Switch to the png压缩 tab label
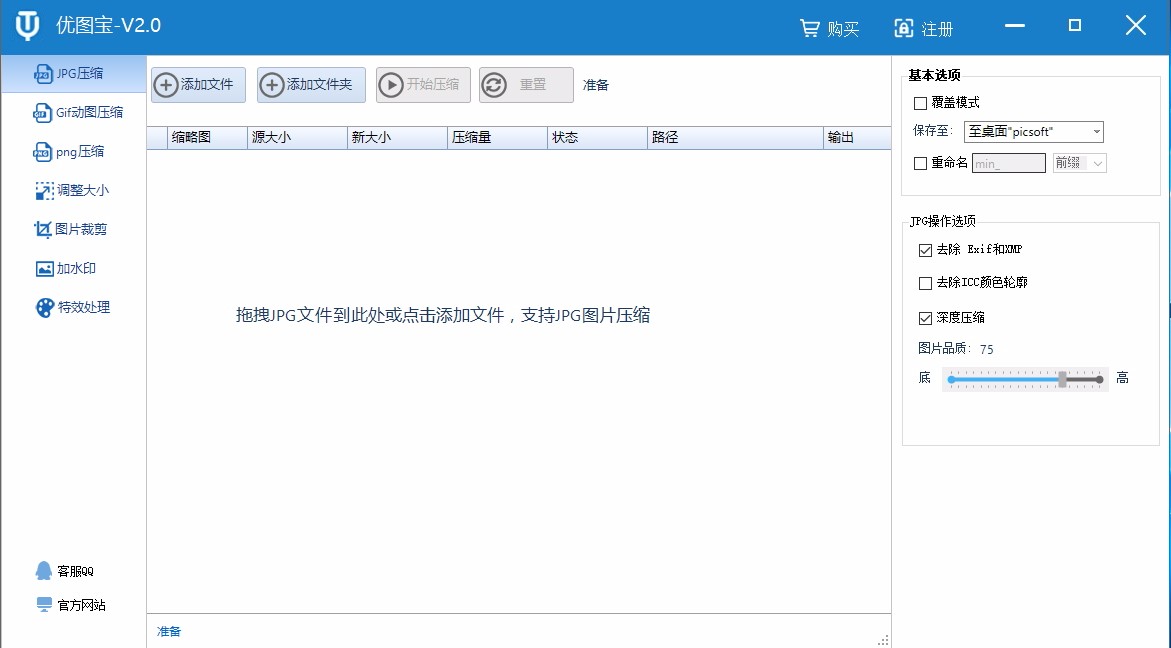Image resolution: width=1171 pixels, height=648 pixels. 80,152
